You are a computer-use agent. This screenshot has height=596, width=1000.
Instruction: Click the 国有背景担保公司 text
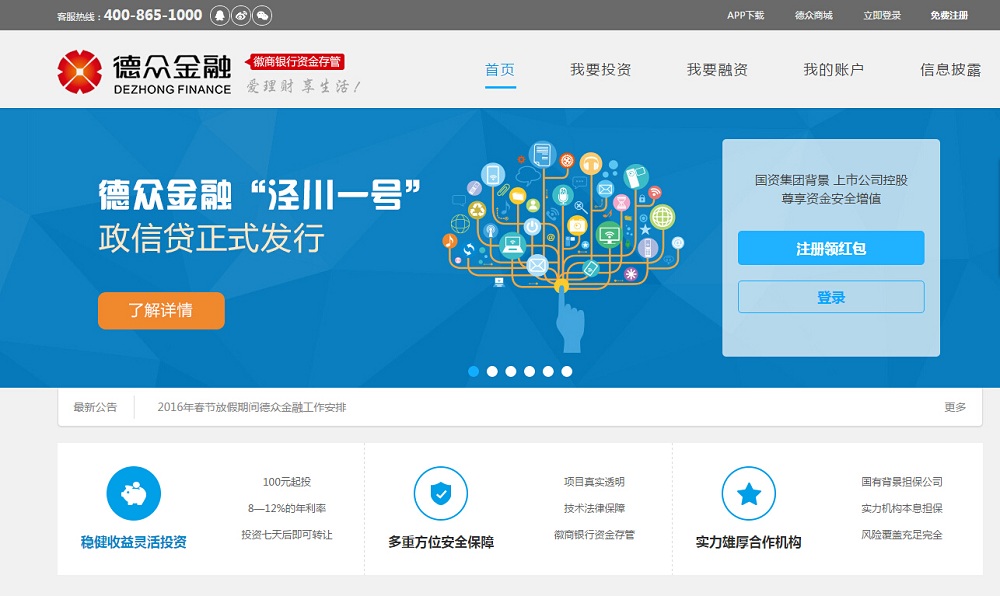coord(902,482)
